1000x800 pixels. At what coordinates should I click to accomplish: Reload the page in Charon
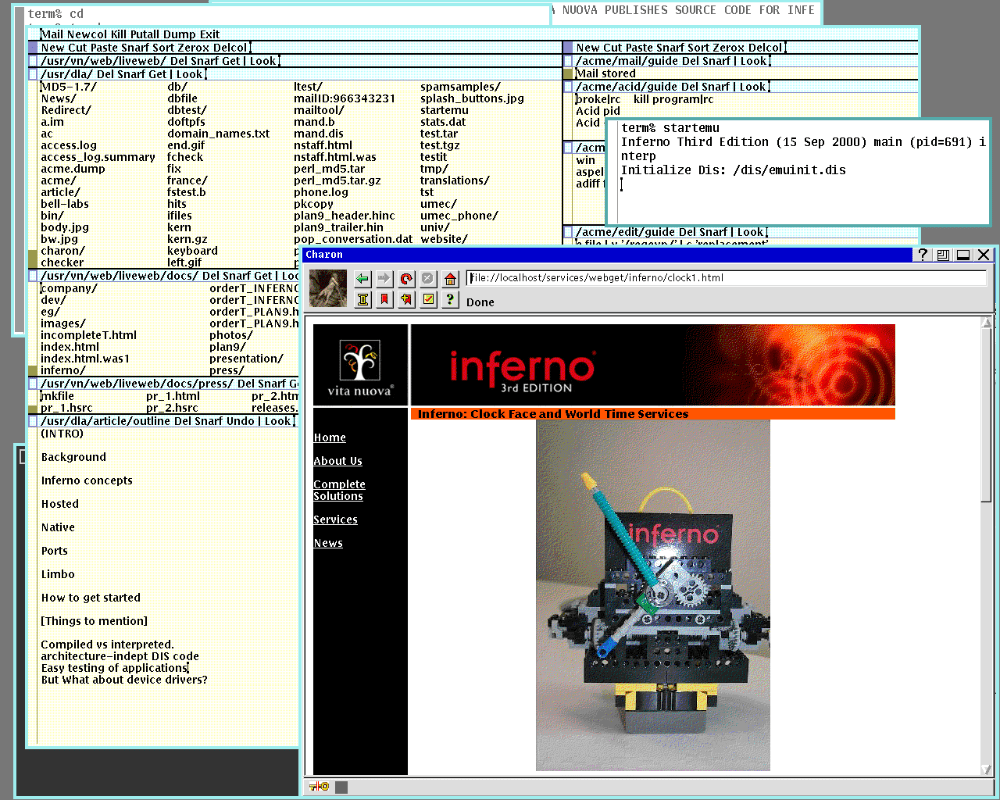[x=406, y=278]
